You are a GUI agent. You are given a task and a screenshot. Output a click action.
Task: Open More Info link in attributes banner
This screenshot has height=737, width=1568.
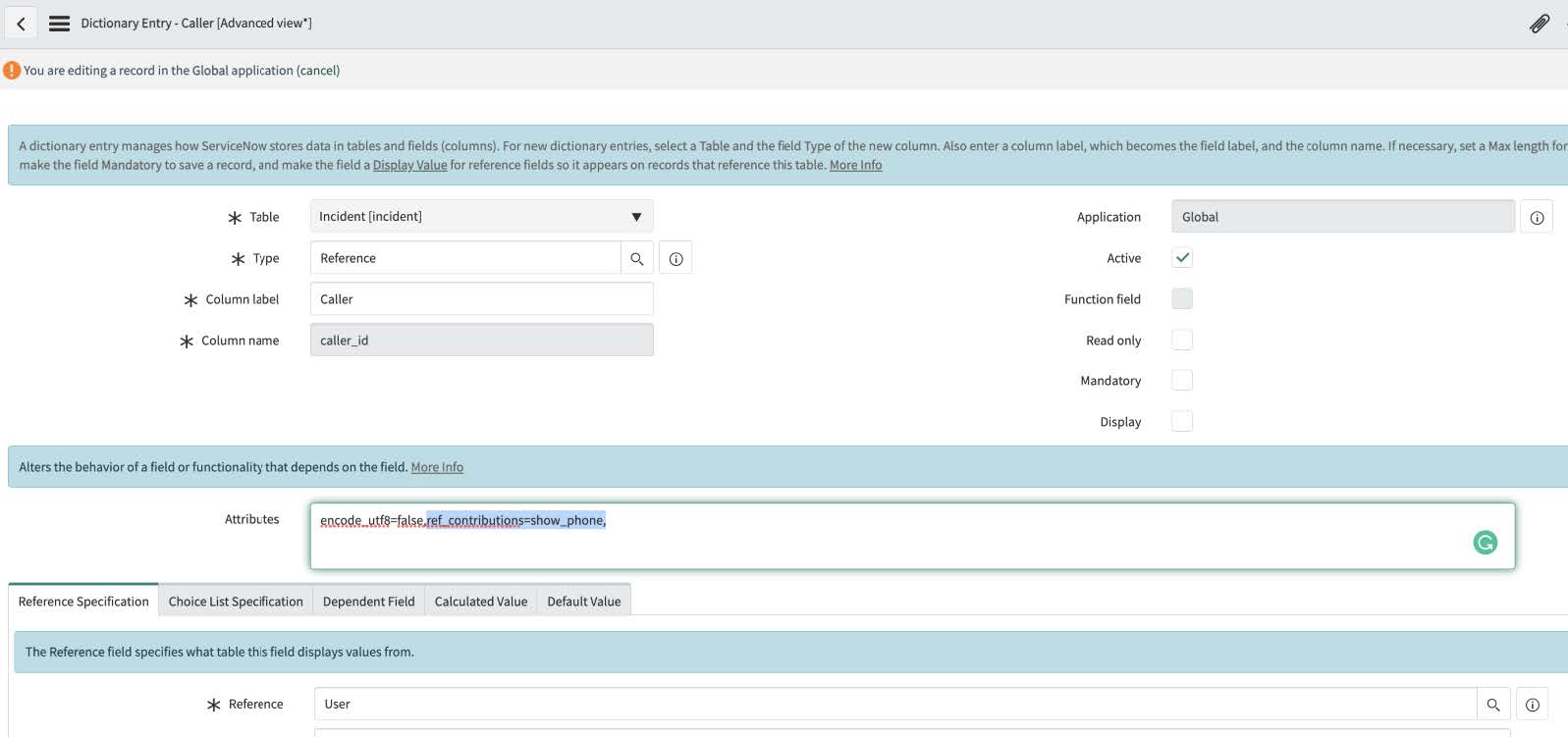pos(437,467)
